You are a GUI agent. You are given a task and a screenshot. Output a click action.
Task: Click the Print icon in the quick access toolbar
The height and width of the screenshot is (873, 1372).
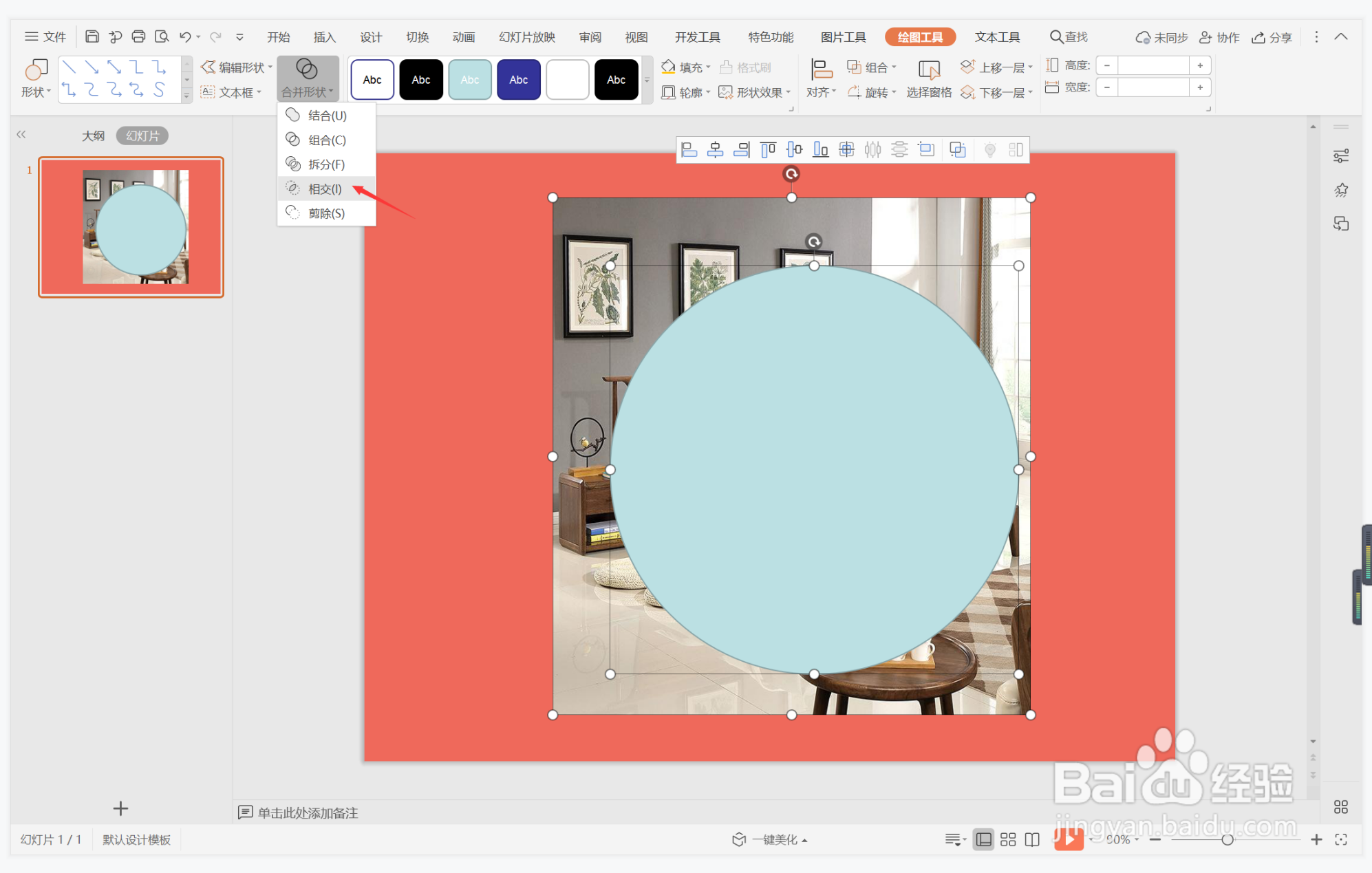(138, 36)
